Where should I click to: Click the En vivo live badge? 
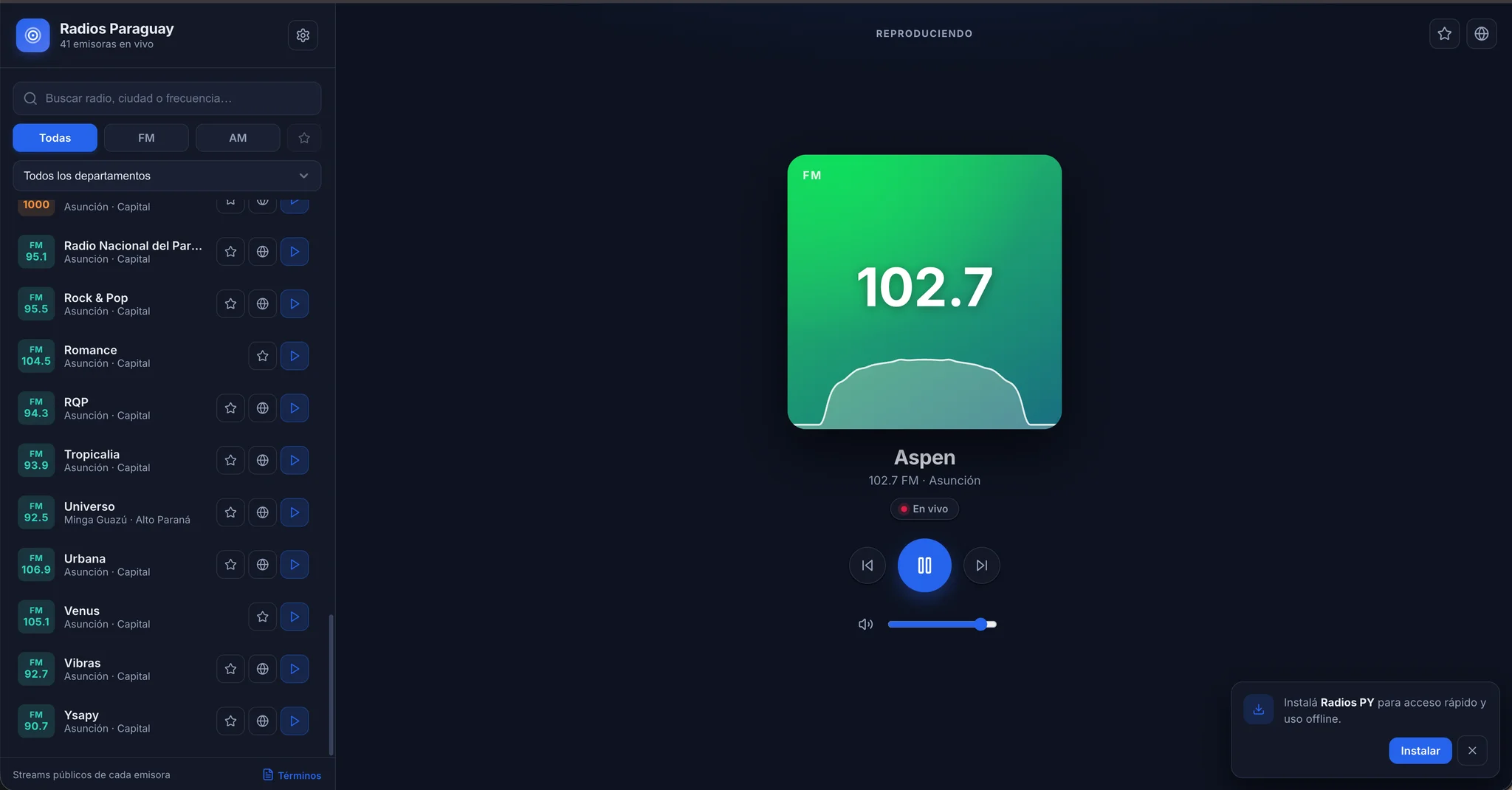pyautogui.click(x=924, y=509)
